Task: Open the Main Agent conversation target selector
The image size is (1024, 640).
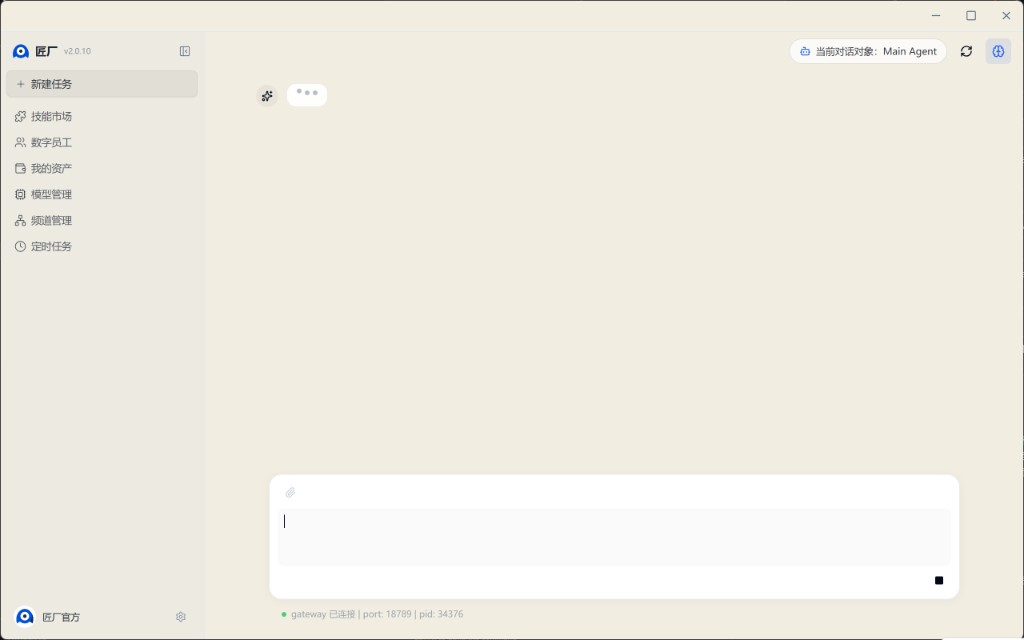Action: click(x=868, y=51)
